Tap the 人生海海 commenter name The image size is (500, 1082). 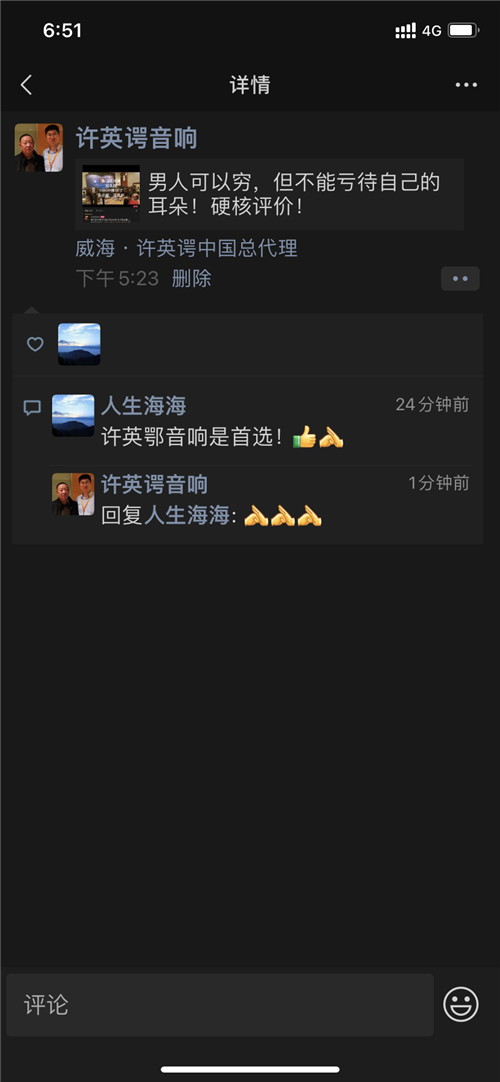pos(143,405)
